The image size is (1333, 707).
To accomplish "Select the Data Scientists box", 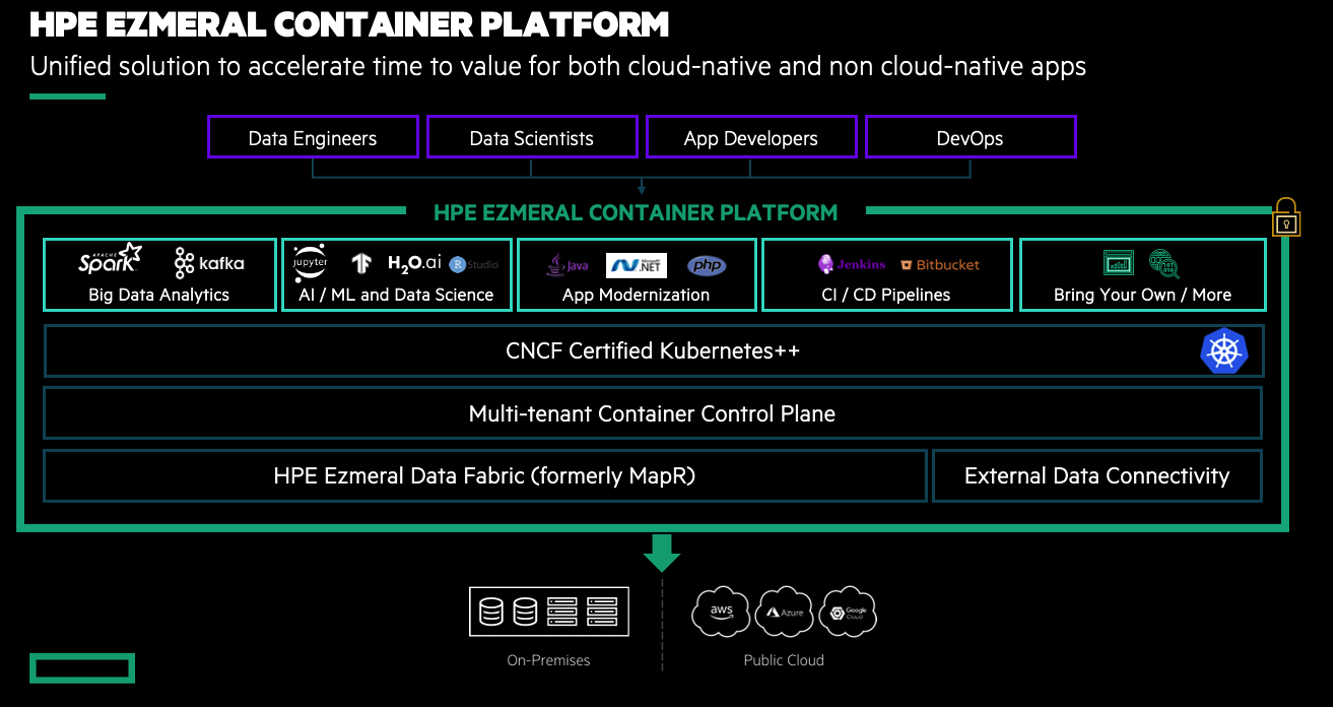I will tap(532, 137).
